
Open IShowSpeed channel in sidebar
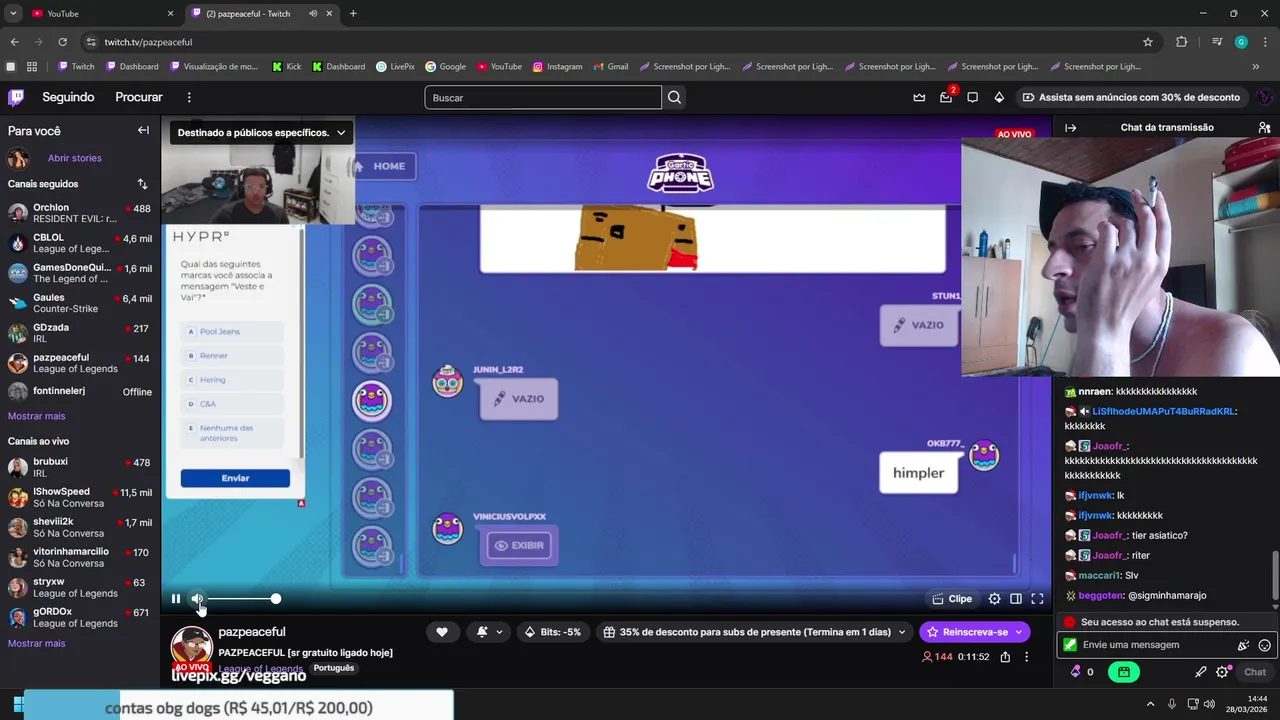(x=80, y=497)
